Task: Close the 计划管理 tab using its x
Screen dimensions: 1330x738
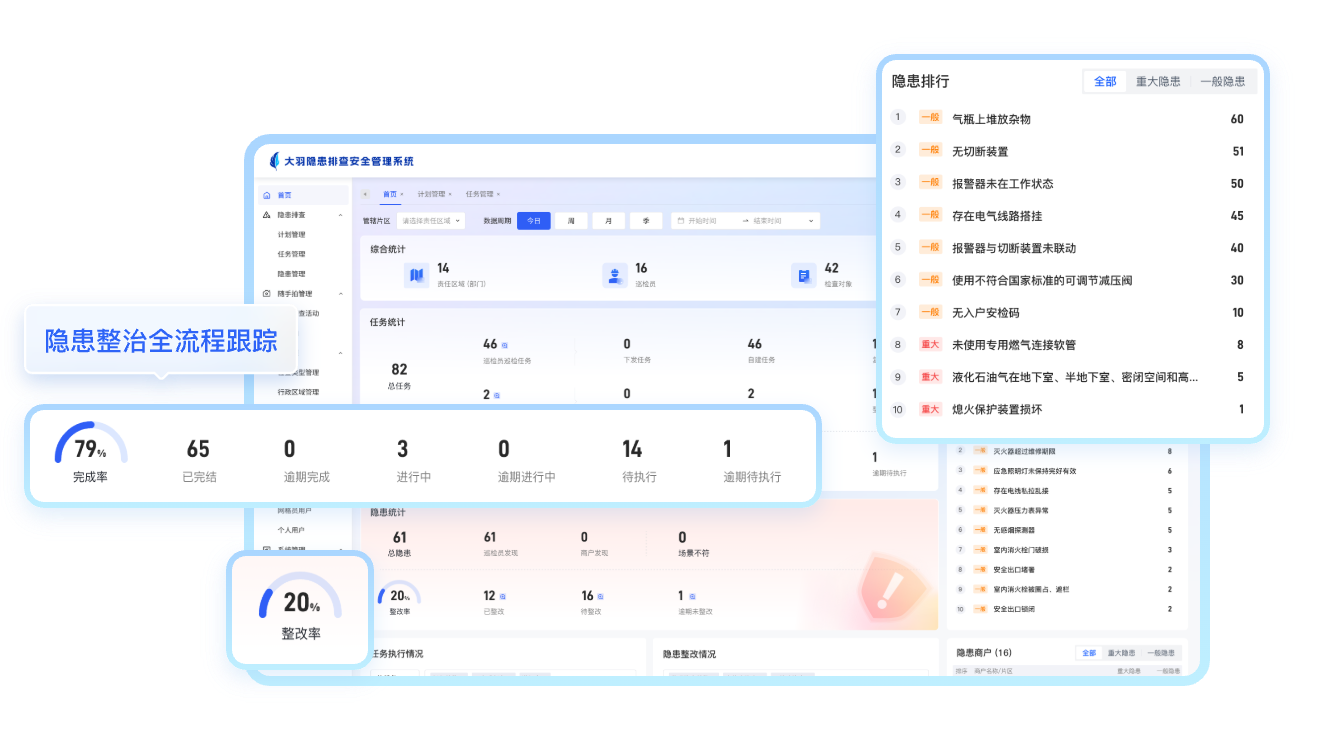Action: [450, 194]
